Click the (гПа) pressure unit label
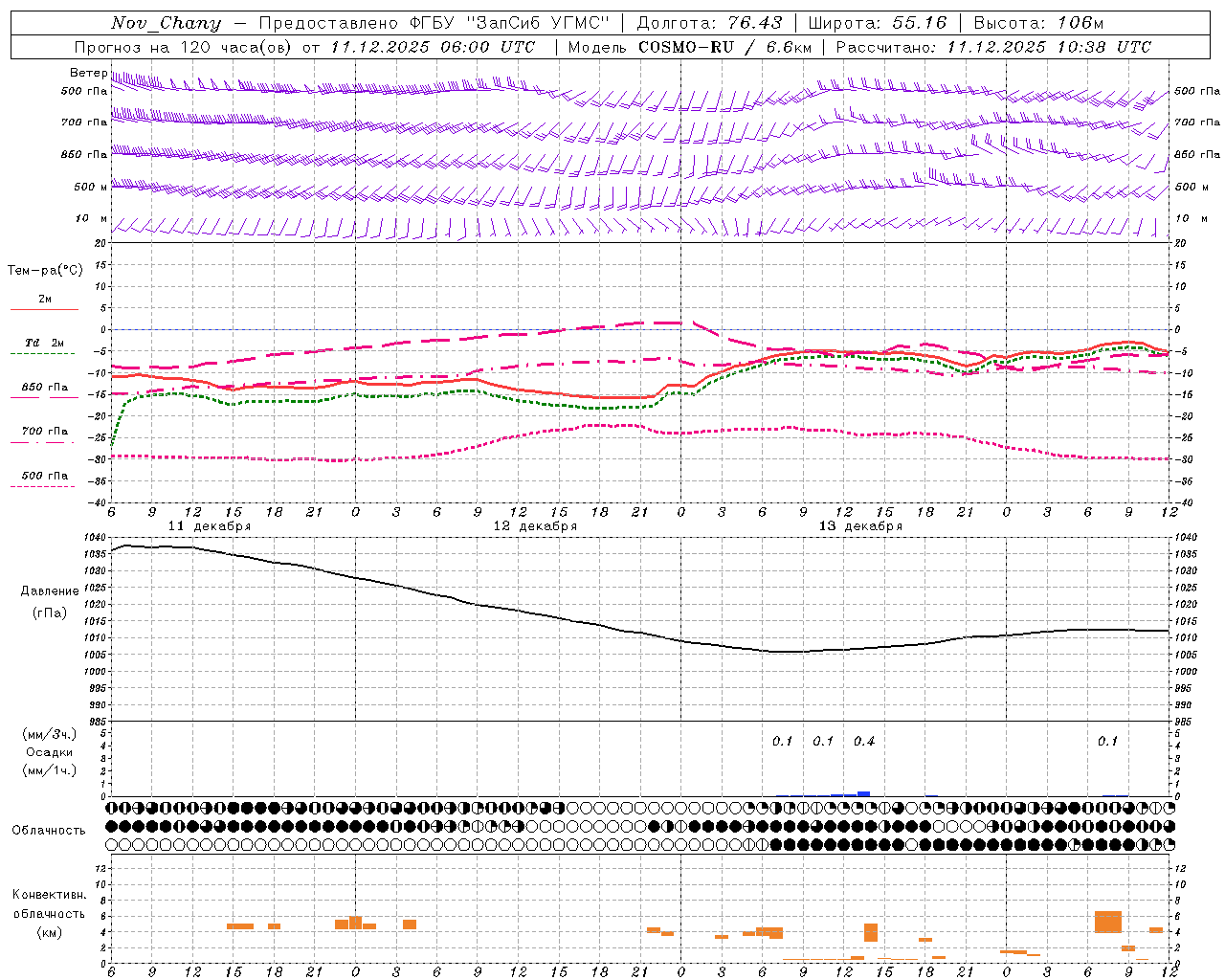The width and height of the screenshot is (1225, 980). point(50,613)
